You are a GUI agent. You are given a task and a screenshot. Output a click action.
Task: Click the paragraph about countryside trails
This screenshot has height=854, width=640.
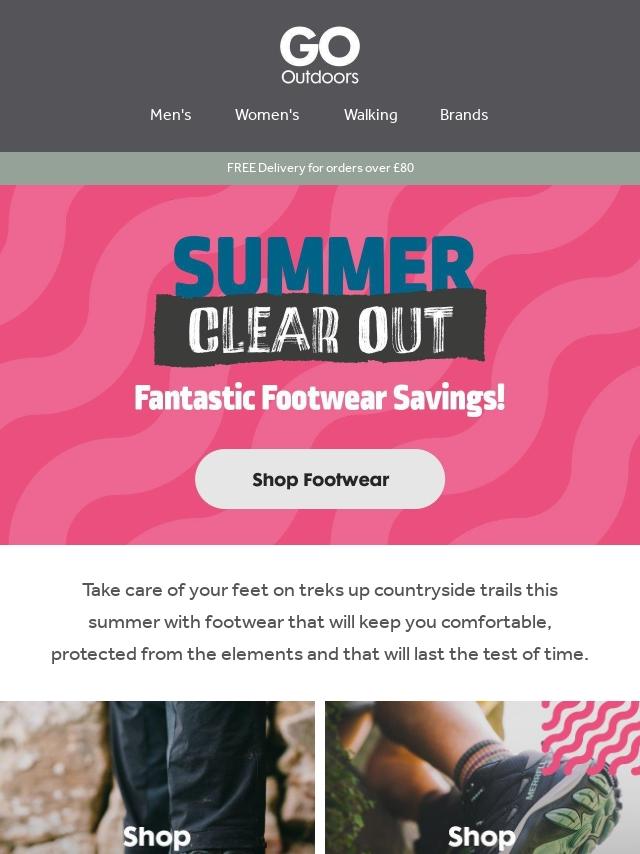click(x=320, y=622)
